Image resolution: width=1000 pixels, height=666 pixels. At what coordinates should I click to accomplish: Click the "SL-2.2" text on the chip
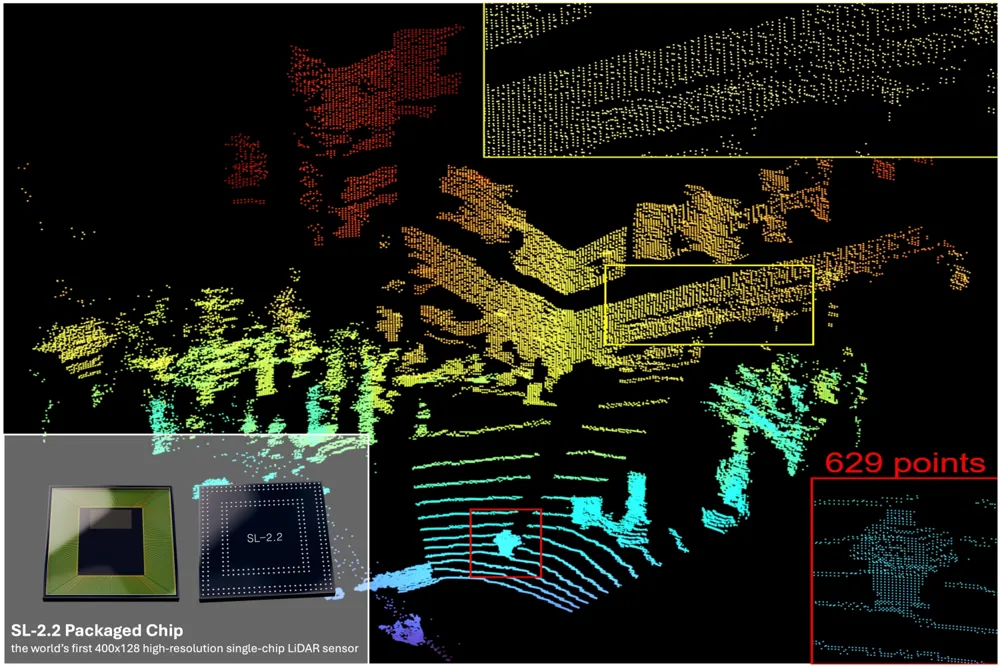[265, 537]
